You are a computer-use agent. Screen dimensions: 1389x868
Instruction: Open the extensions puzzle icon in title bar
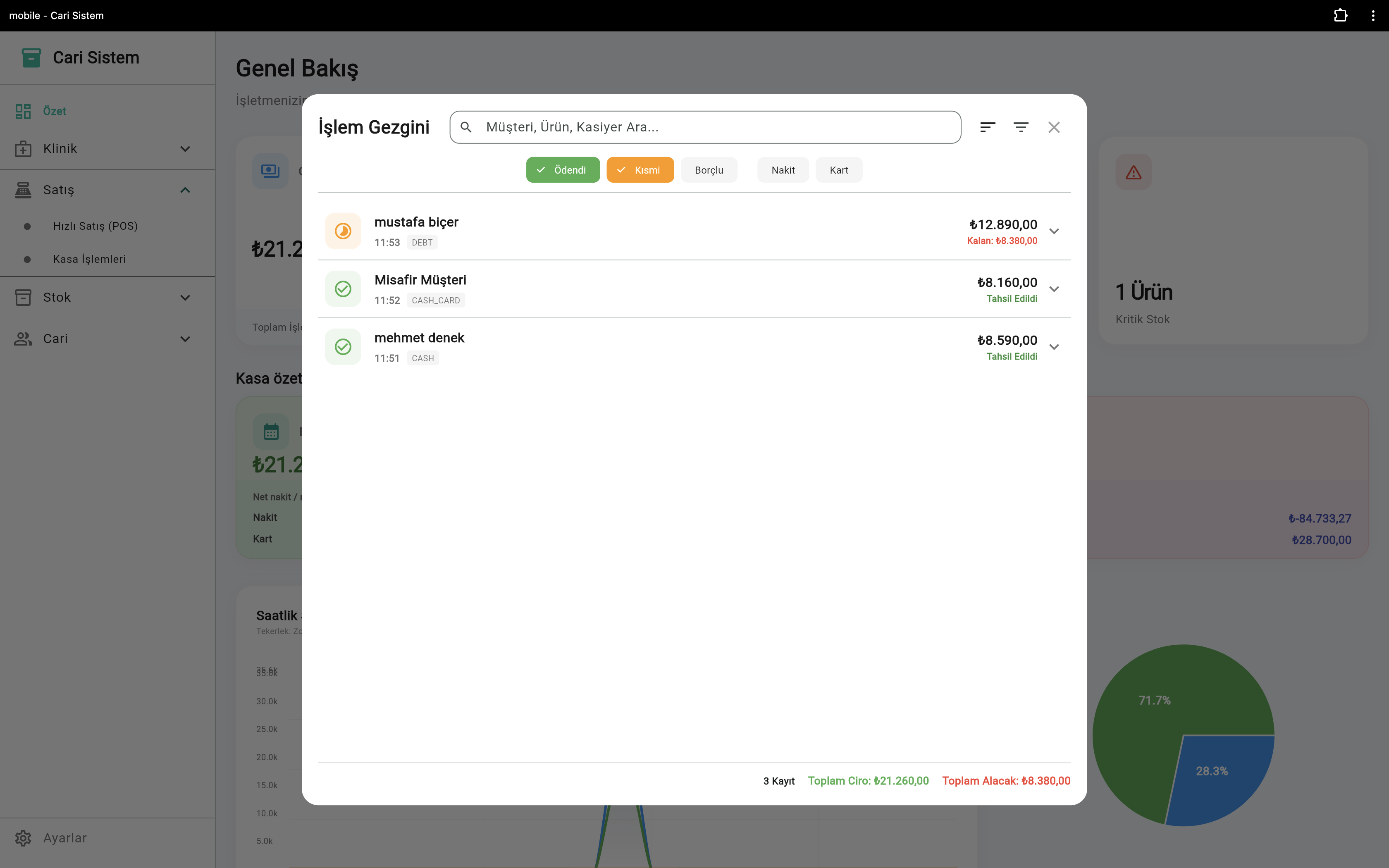tap(1340, 16)
